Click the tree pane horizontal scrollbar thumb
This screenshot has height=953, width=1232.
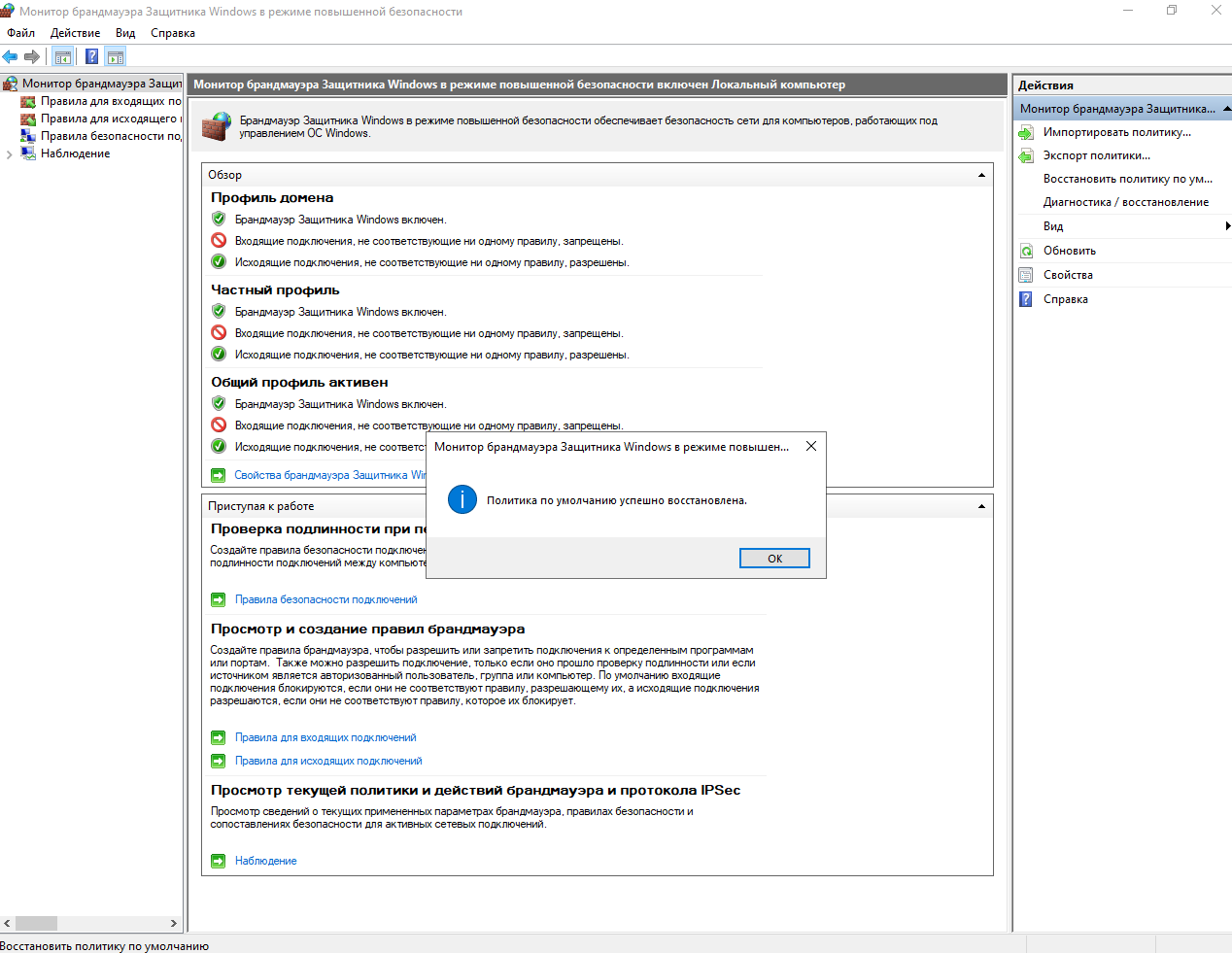36,923
